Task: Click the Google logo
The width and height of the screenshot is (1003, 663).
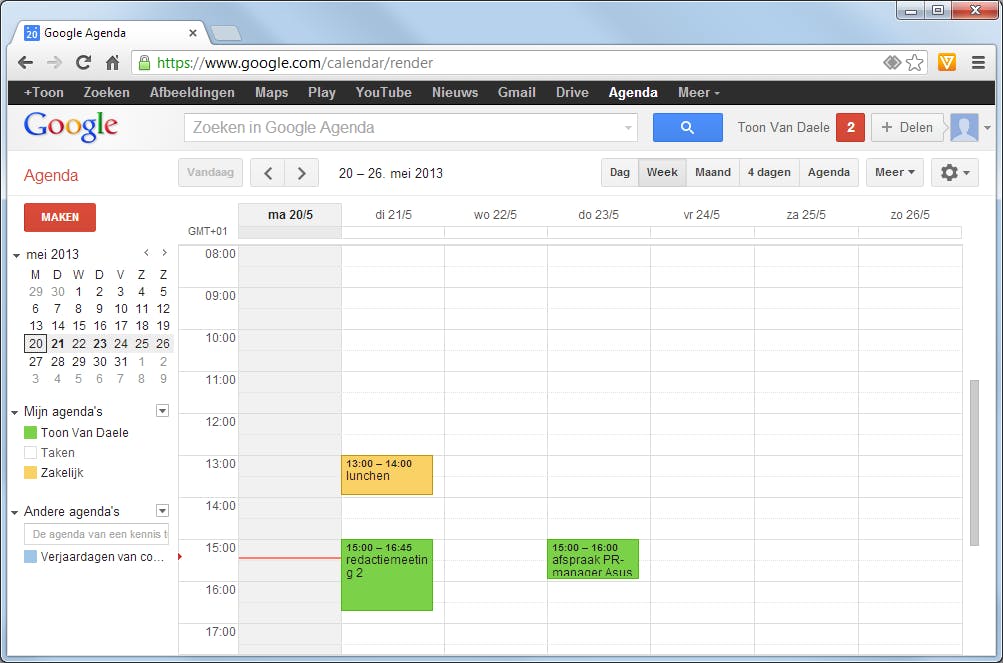Action: pos(70,127)
